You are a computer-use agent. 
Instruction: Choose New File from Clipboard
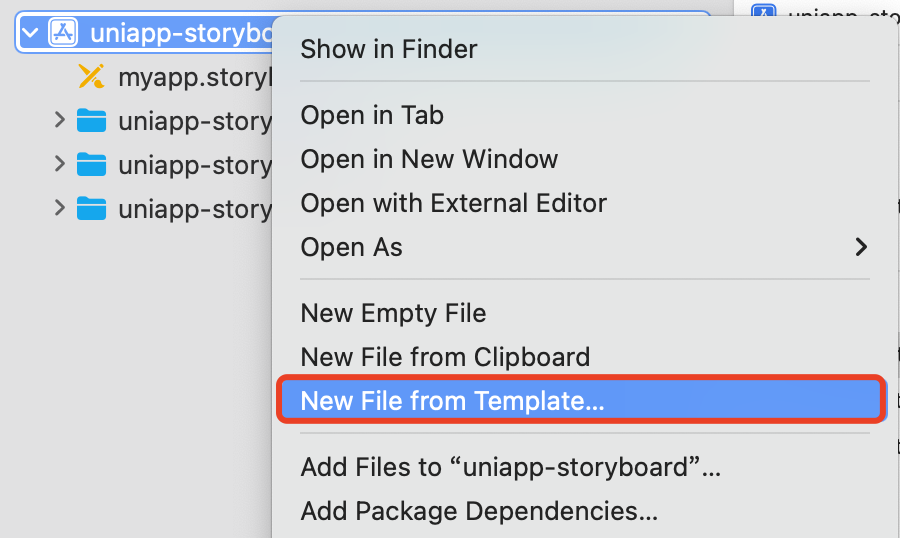click(445, 357)
